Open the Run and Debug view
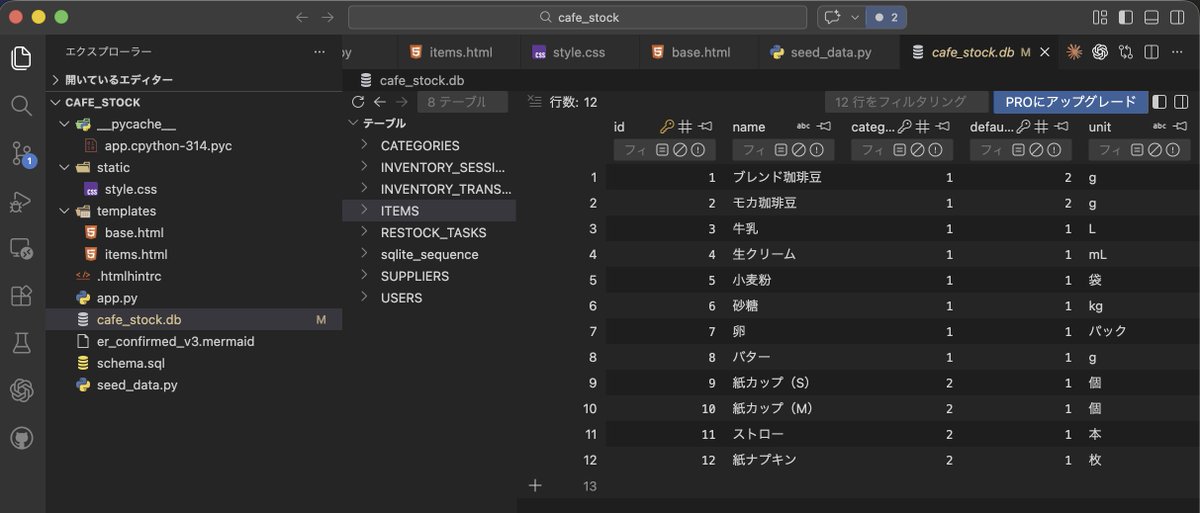This screenshot has width=1200, height=513. coord(21,202)
